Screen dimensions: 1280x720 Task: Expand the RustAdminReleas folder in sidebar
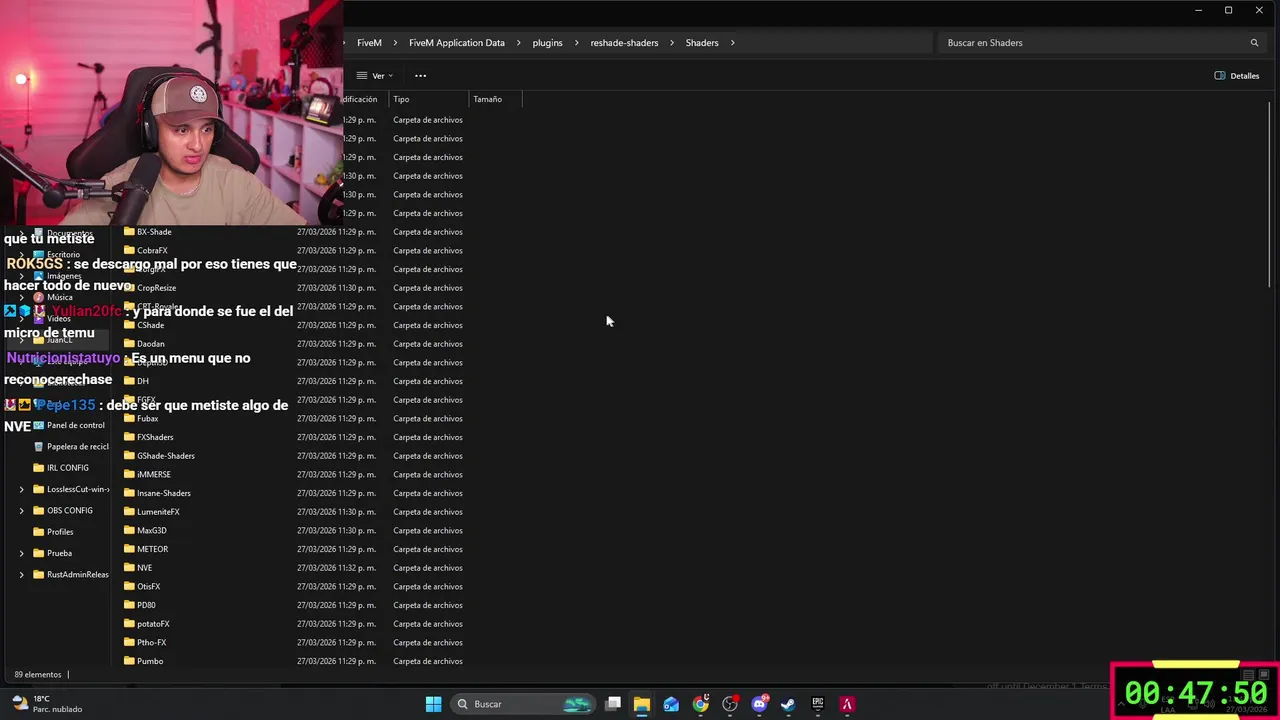[22, 575]
